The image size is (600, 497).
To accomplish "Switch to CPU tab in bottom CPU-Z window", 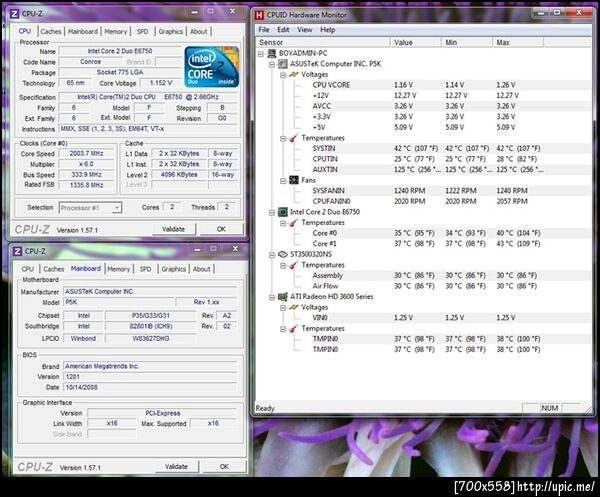I will (x=28, y=269).
